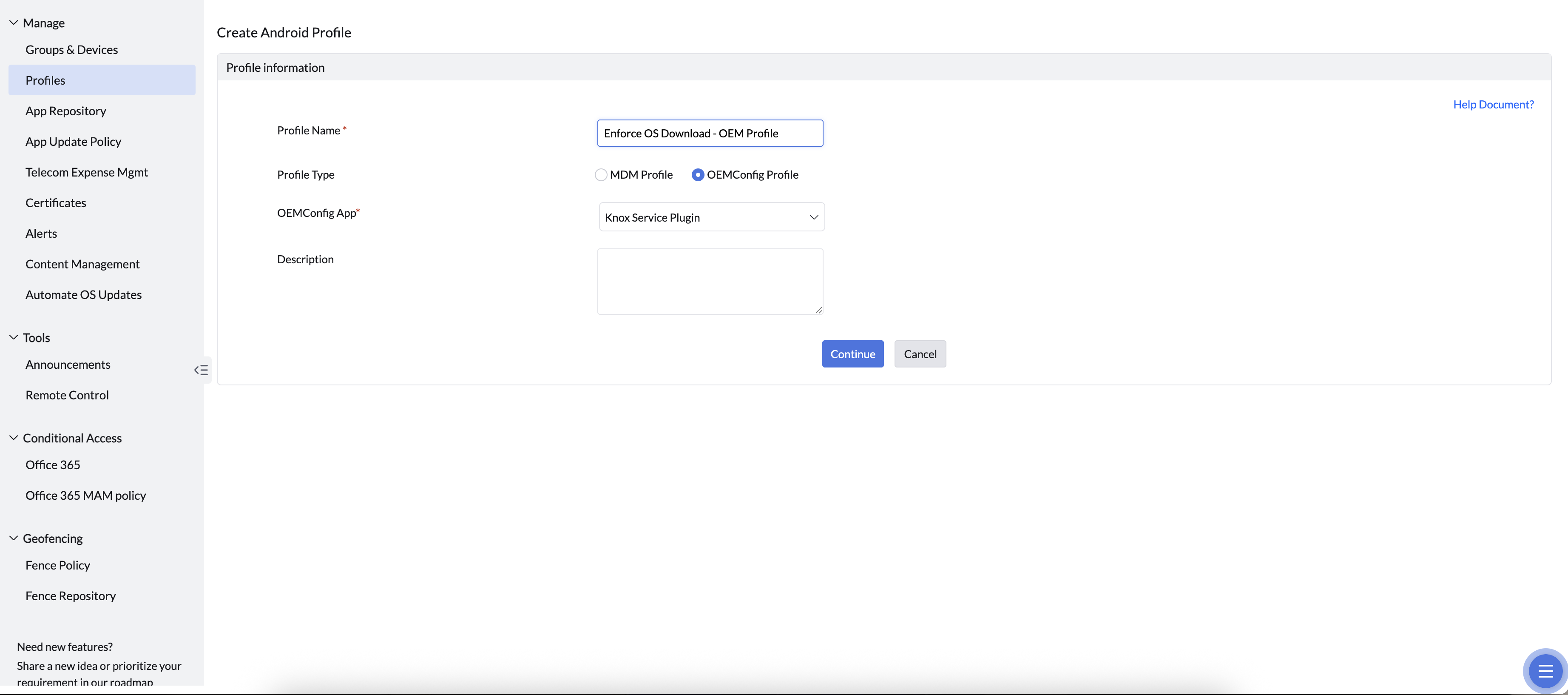Click the Continue button
The image size is (1568, 695).
tap(852, 354)
